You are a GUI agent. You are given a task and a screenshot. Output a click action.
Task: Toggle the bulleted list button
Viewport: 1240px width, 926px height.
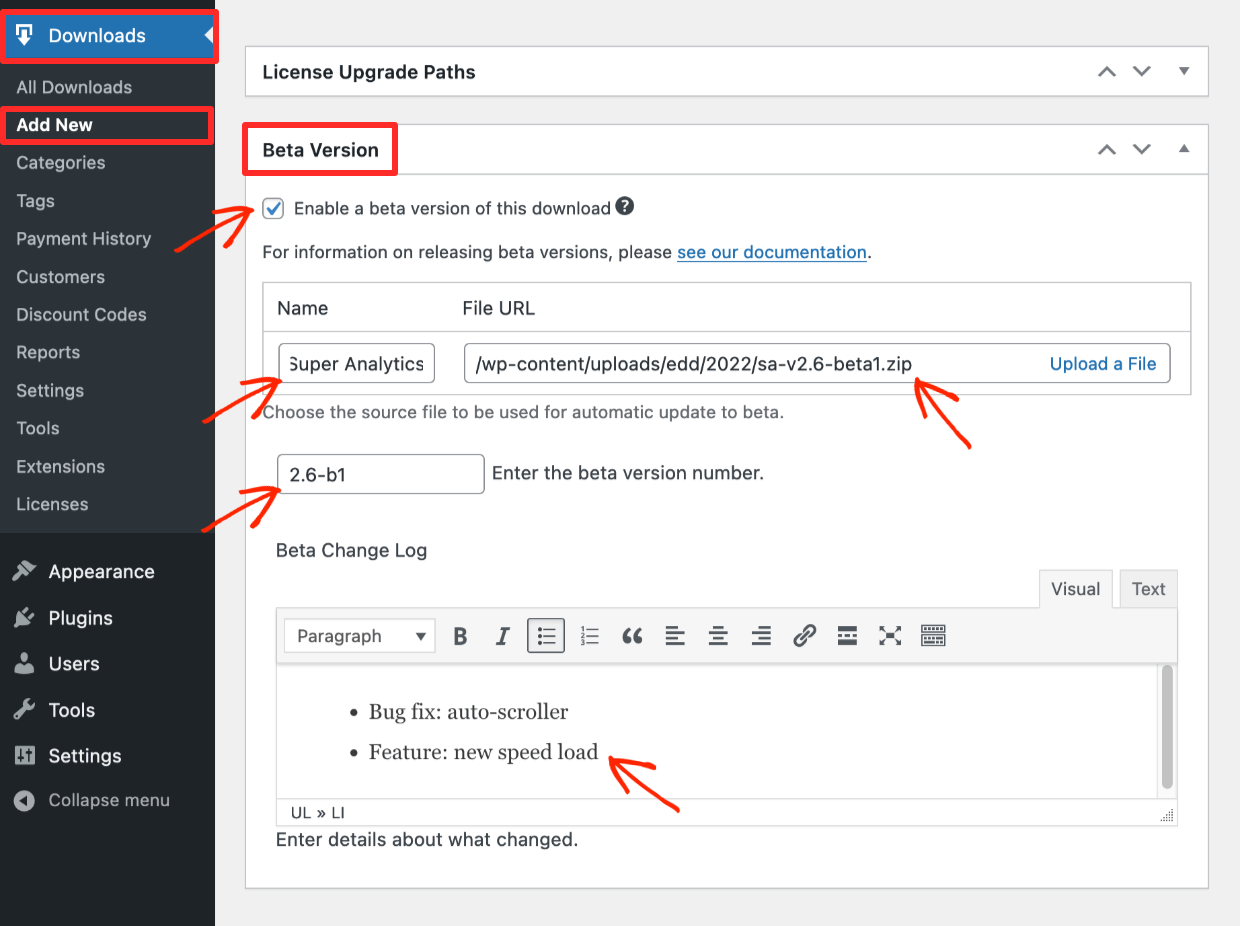546,636
